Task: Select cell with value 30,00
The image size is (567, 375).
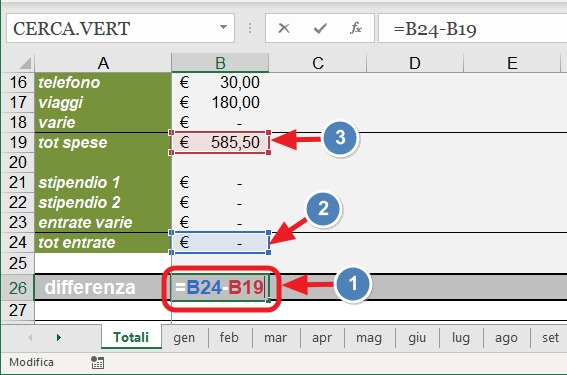Action: coord(220,82)
